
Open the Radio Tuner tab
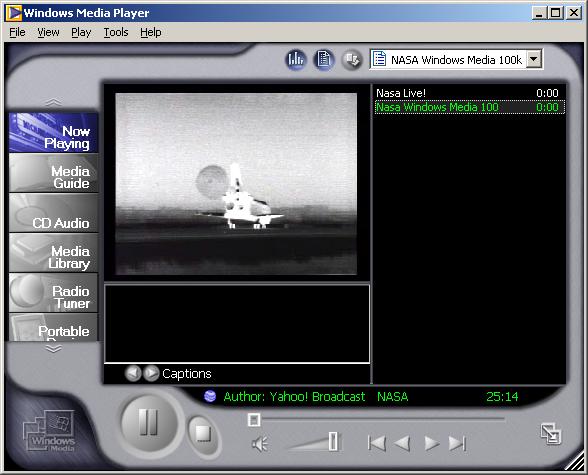point(54,293)
